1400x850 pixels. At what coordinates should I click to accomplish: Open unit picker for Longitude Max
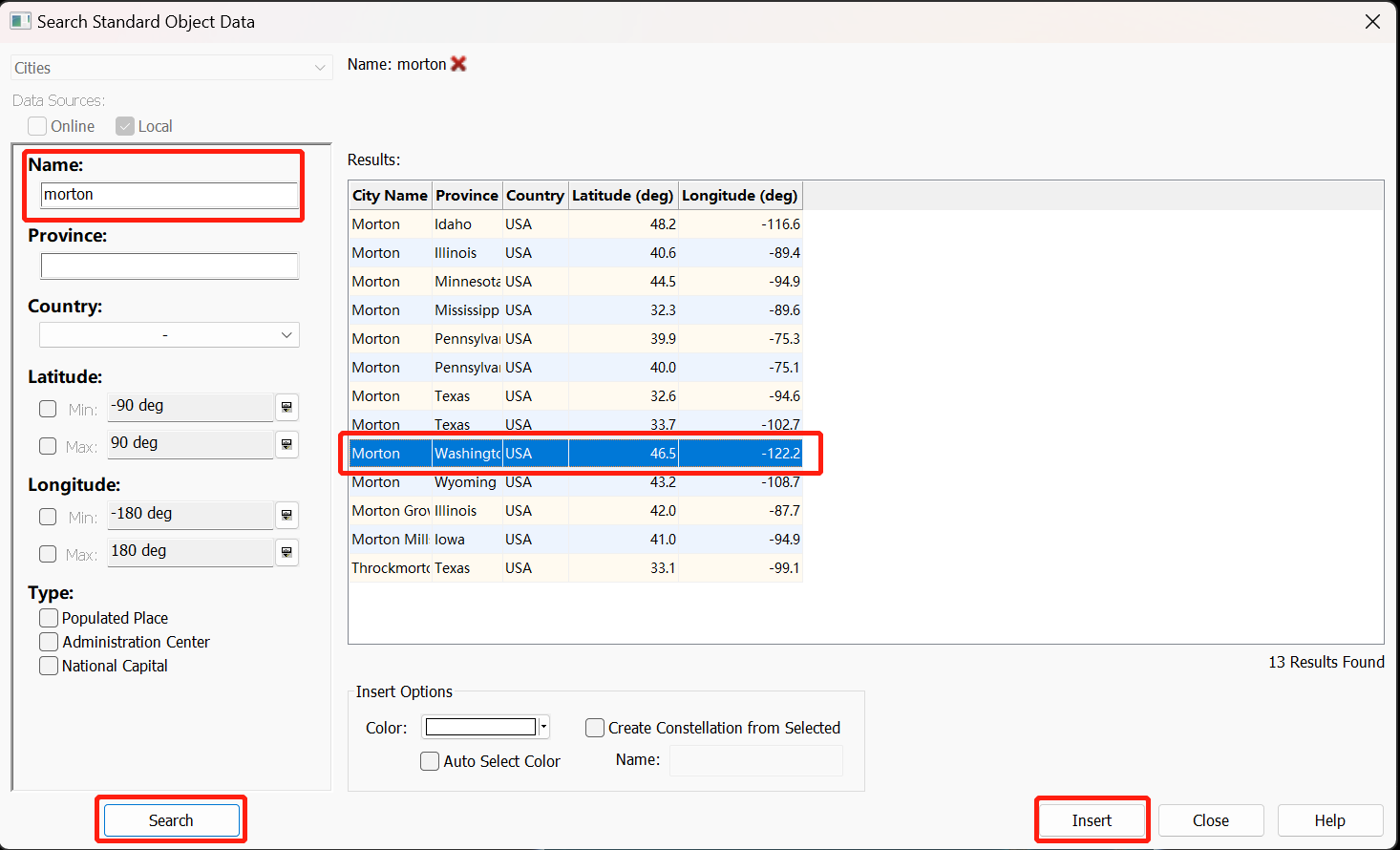click(286, 553)
